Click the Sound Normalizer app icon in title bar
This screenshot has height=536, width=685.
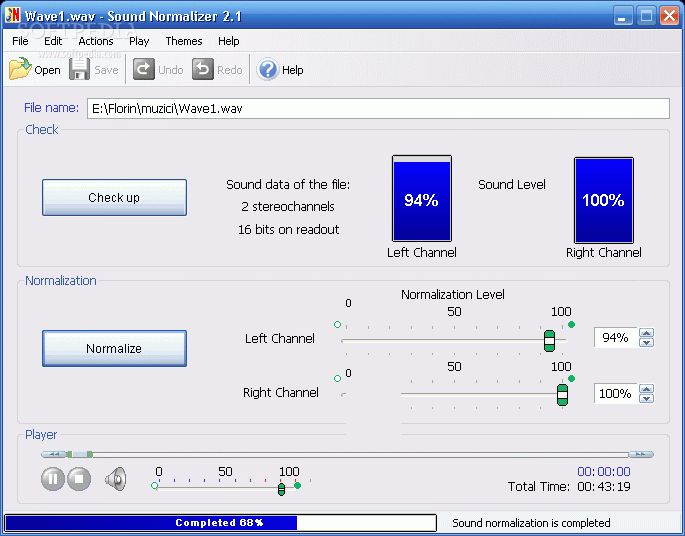pos(13,16)
